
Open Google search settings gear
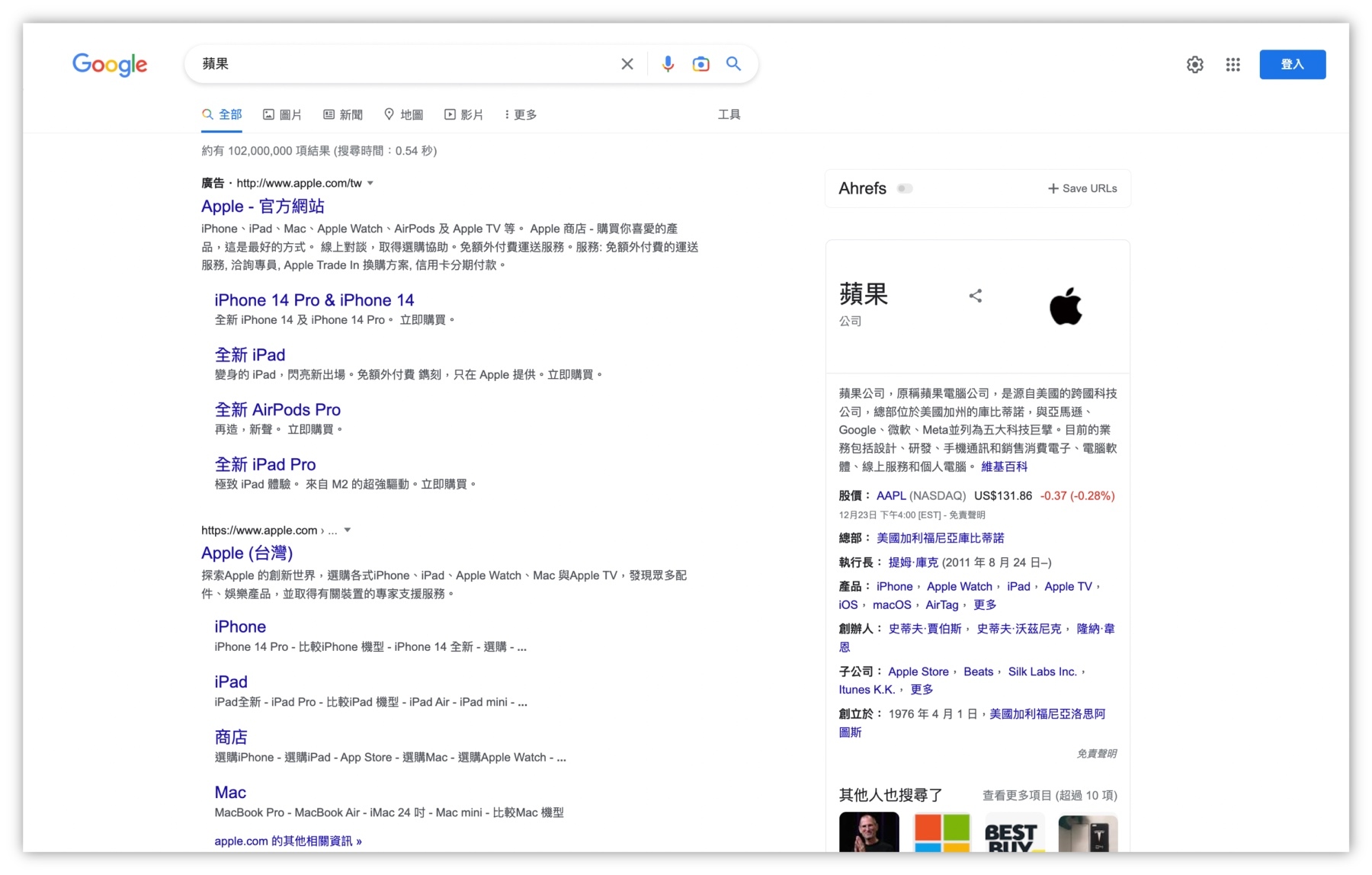click(x=1194, y=65)
